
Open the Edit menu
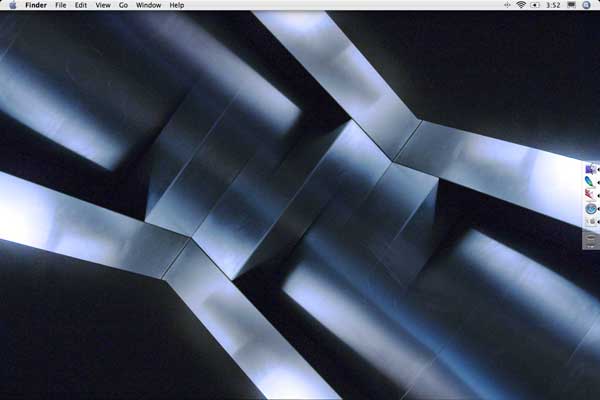click(x=81, y=5)
